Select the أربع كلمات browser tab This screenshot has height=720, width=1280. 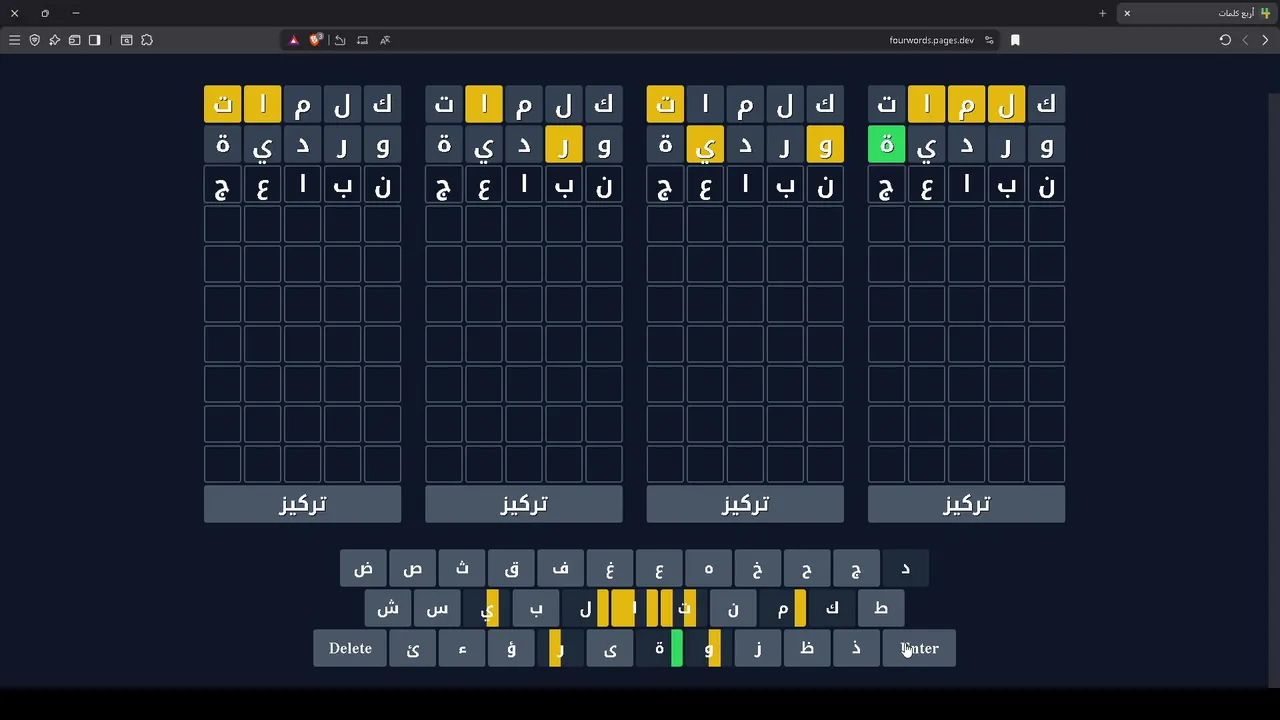[x=1196, y=13]
